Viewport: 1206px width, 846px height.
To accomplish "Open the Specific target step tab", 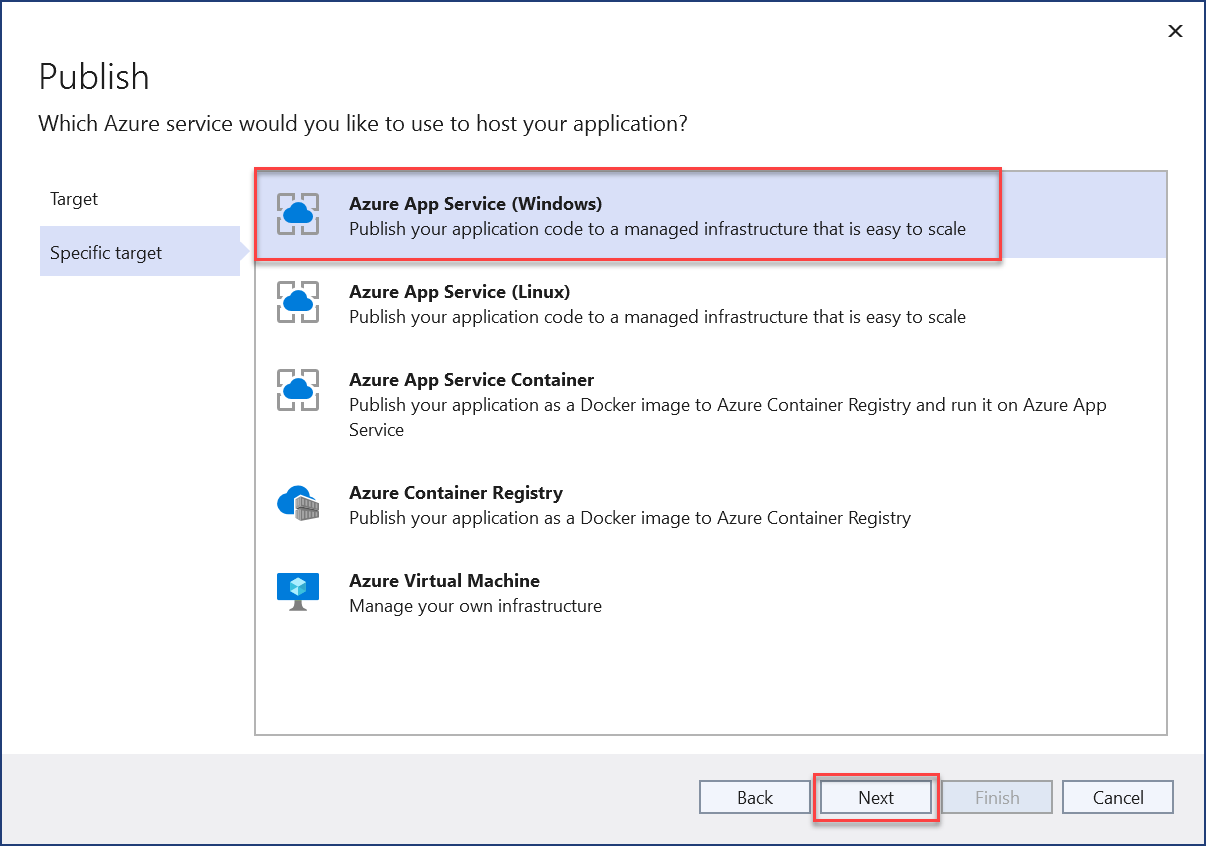I will coord(140,253).
